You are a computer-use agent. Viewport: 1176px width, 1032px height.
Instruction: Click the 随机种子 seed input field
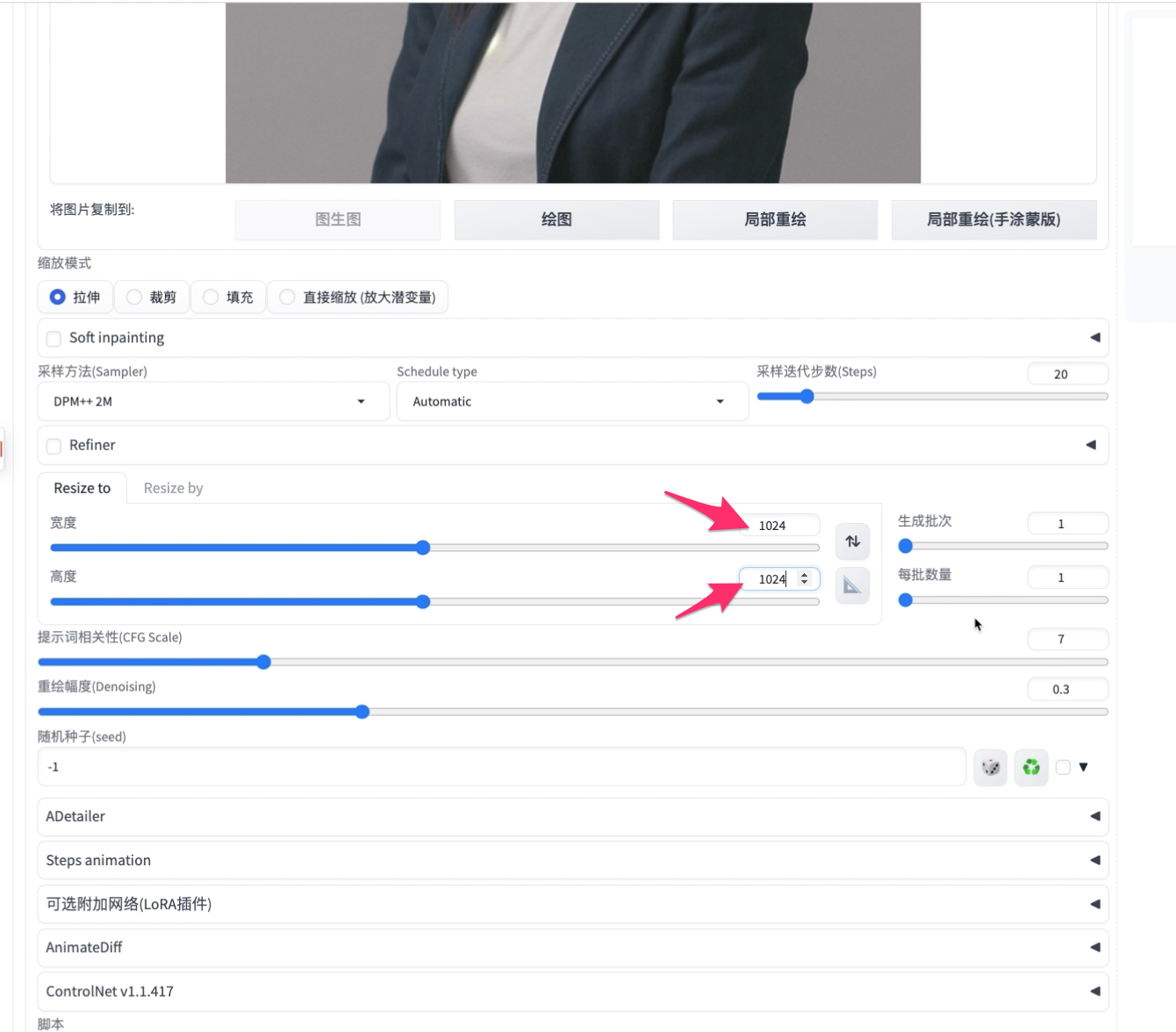click(502, 767)
